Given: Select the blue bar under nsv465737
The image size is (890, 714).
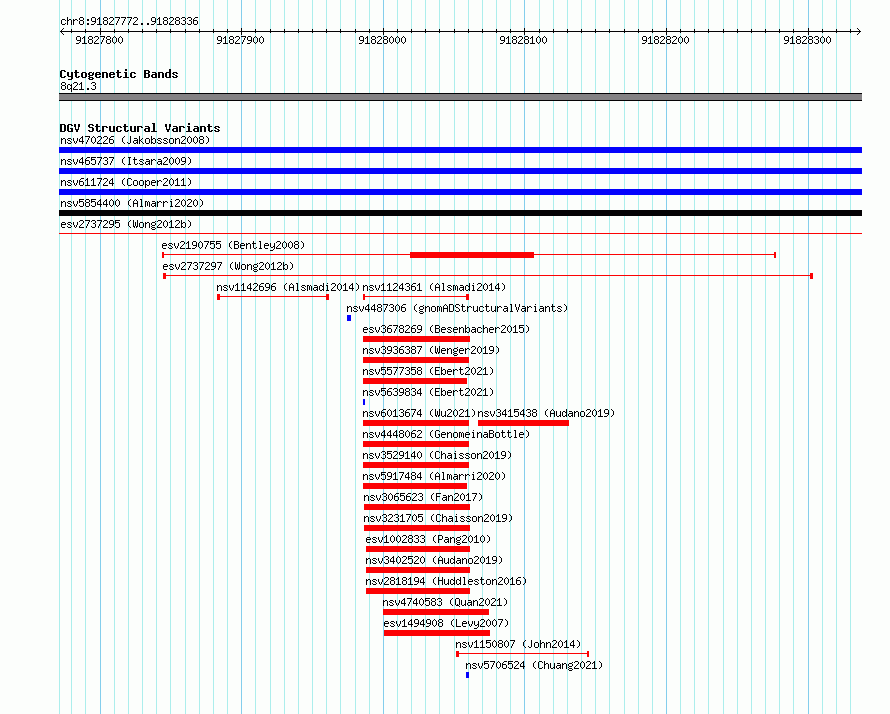Looking at the screenshot, I should pos(460,171).
